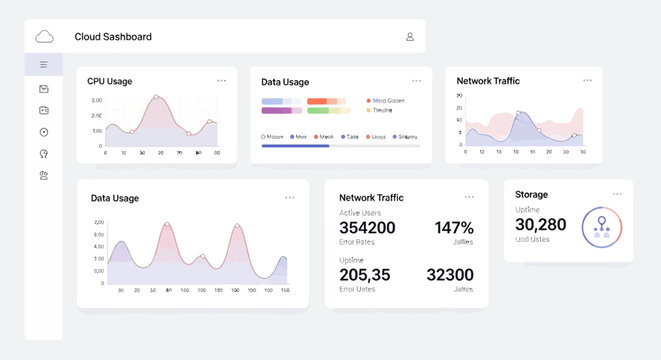Screen dimensions: 661x360
Task: Toggle the Mash legend item
Action: (x=324, y=137)
